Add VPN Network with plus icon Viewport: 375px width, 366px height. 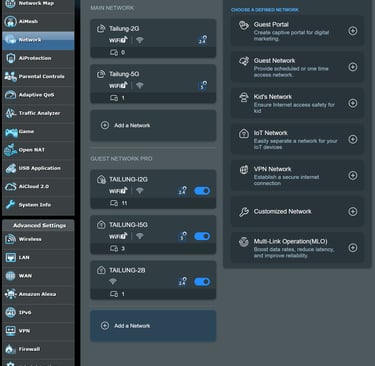(353, 175)
